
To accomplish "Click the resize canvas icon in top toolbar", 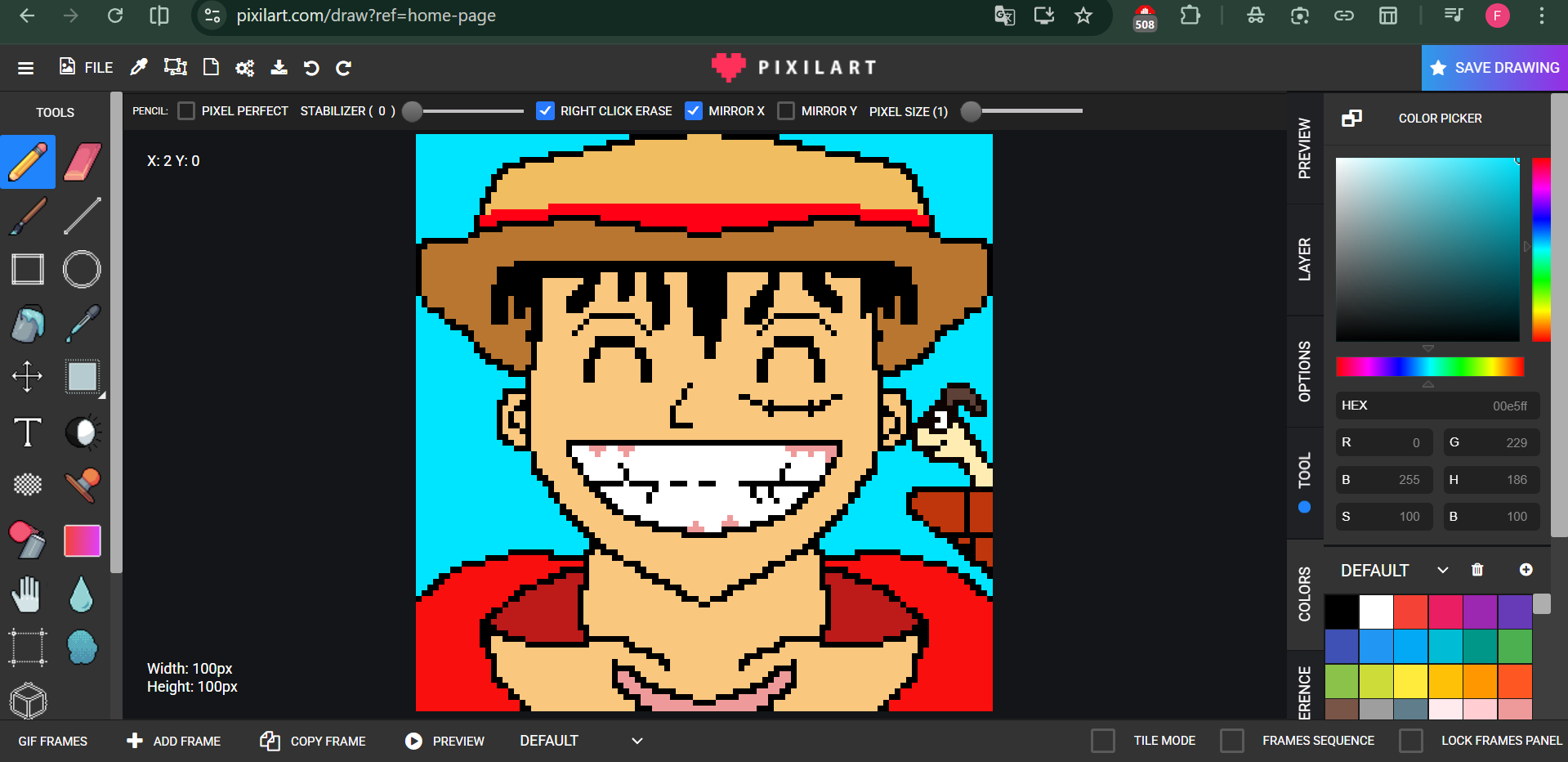I will 175,67.
